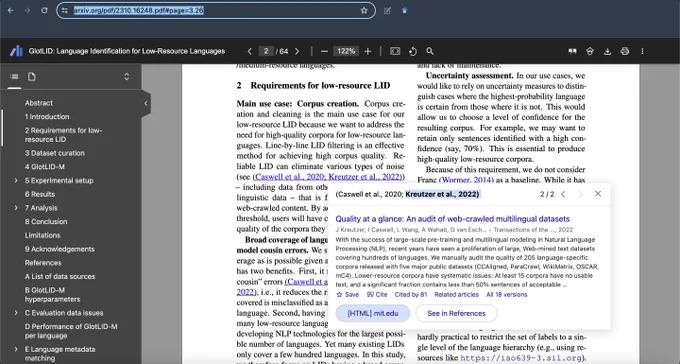Screen dimensions: 680x364
Task: Open site information icon in address bar
Action: (x=65, y=10)
